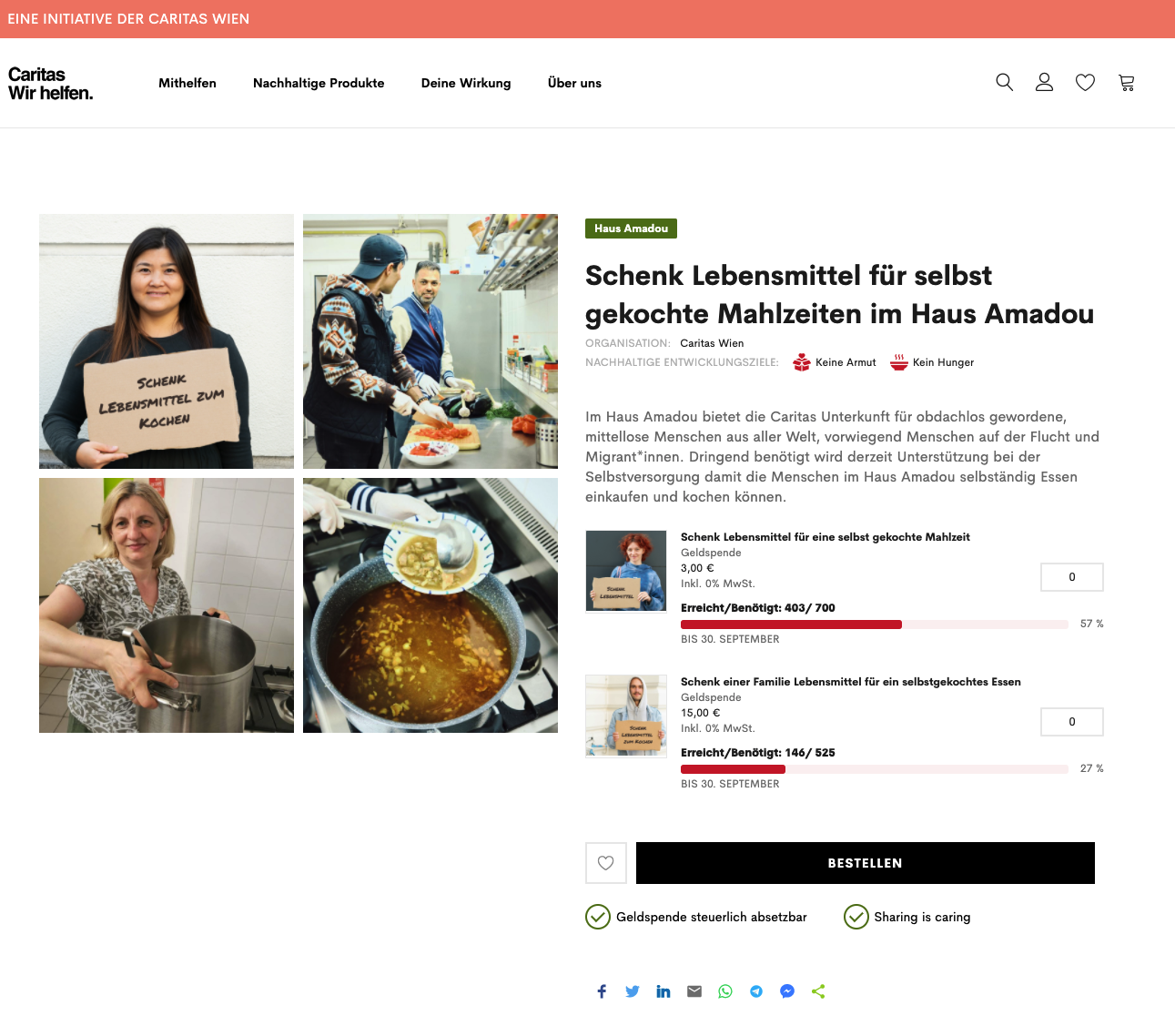Share via Twitter bird icon
1175x1036 pixels.
(x=633, y=991)
